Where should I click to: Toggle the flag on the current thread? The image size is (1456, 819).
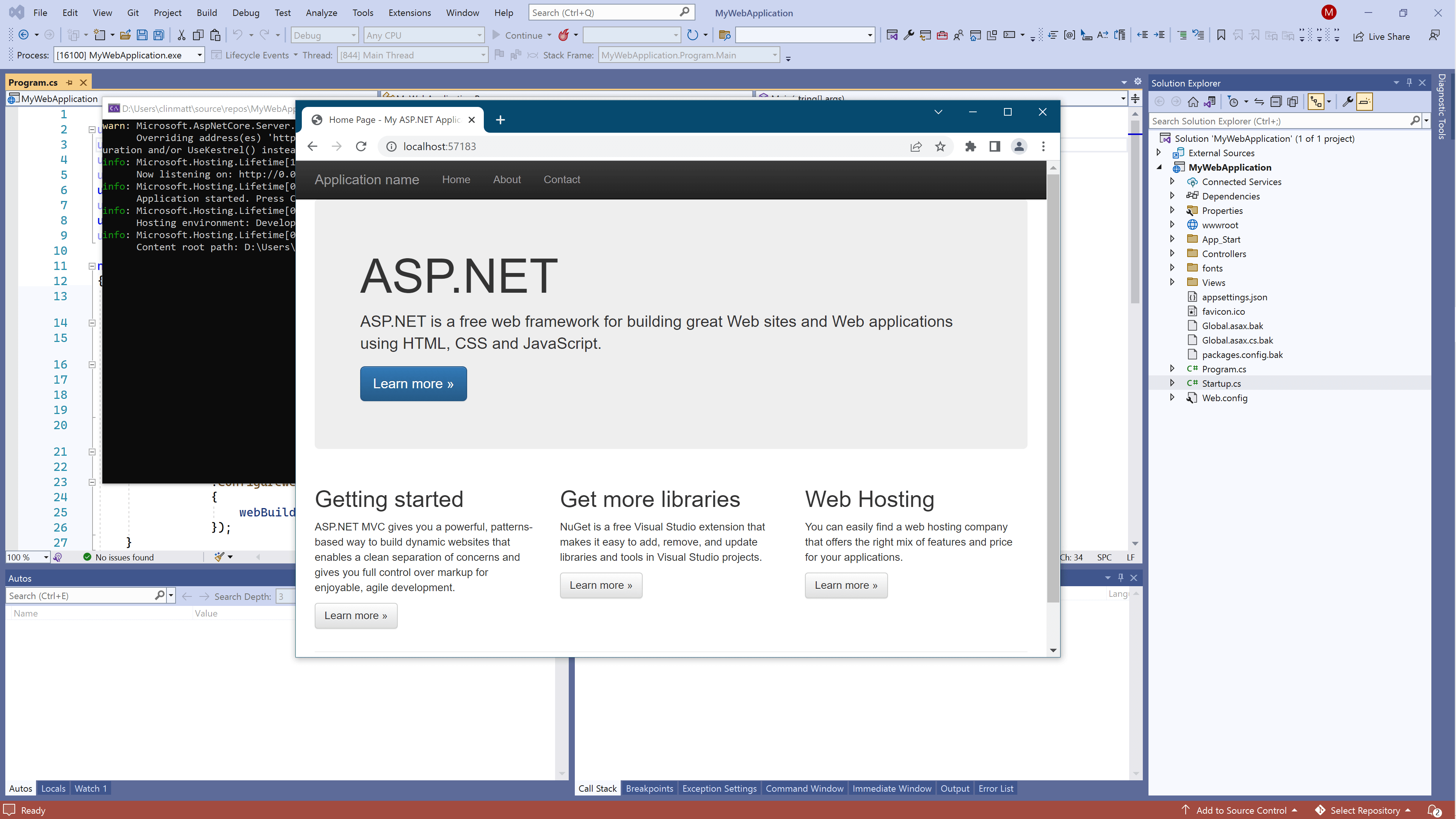pos(500,55)
